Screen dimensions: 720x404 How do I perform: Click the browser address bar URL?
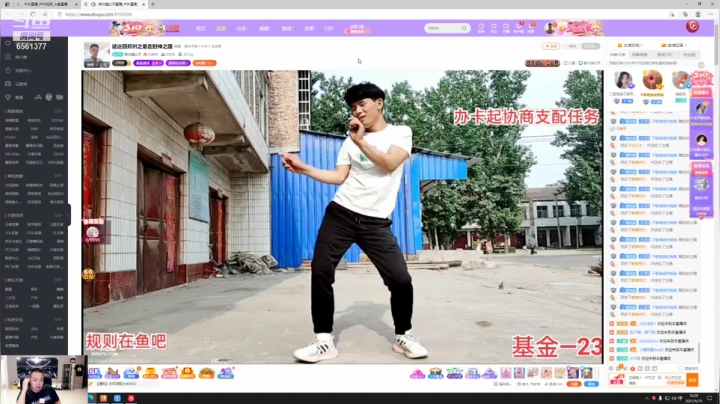98,14
